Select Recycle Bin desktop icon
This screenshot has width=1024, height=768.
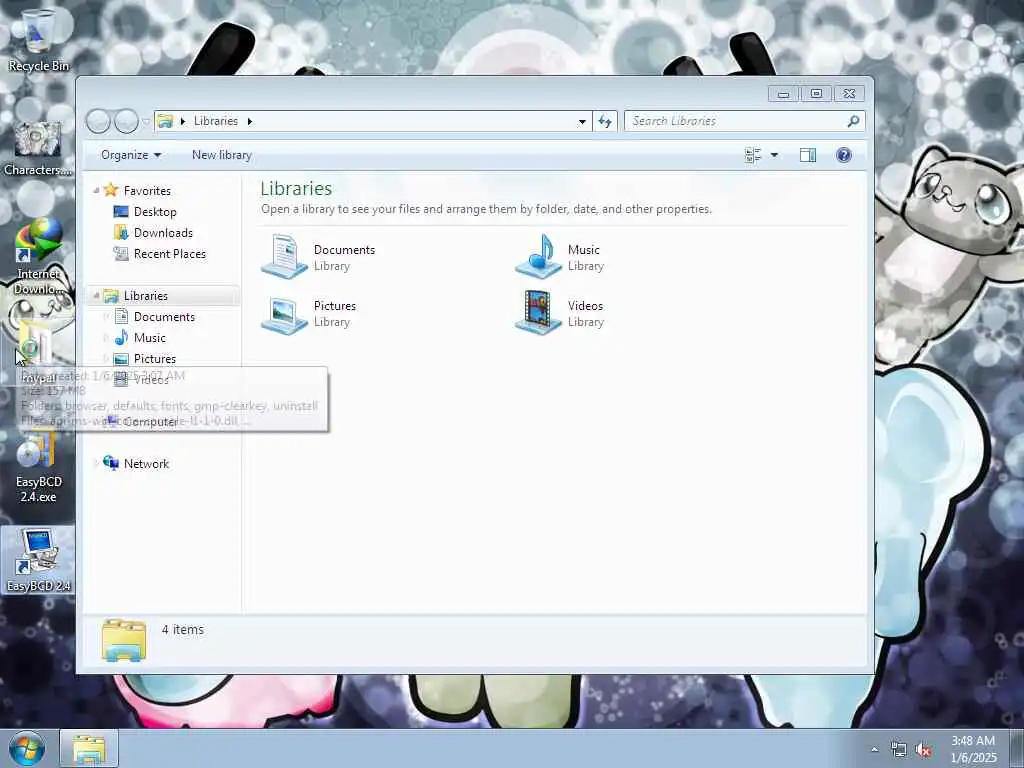[38, 40]
